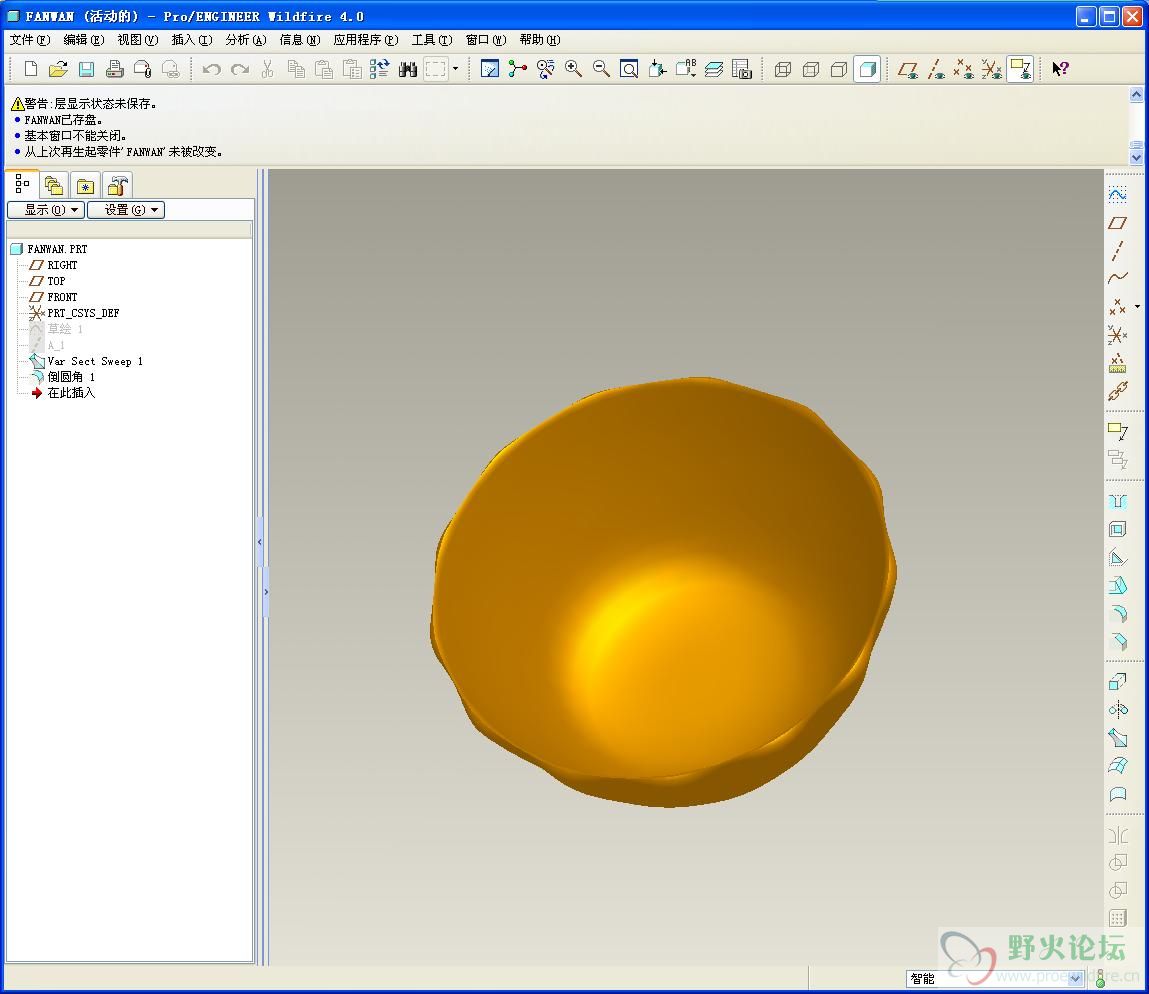
Task: Open the 视图(V) menu
Action: (138, 40)
